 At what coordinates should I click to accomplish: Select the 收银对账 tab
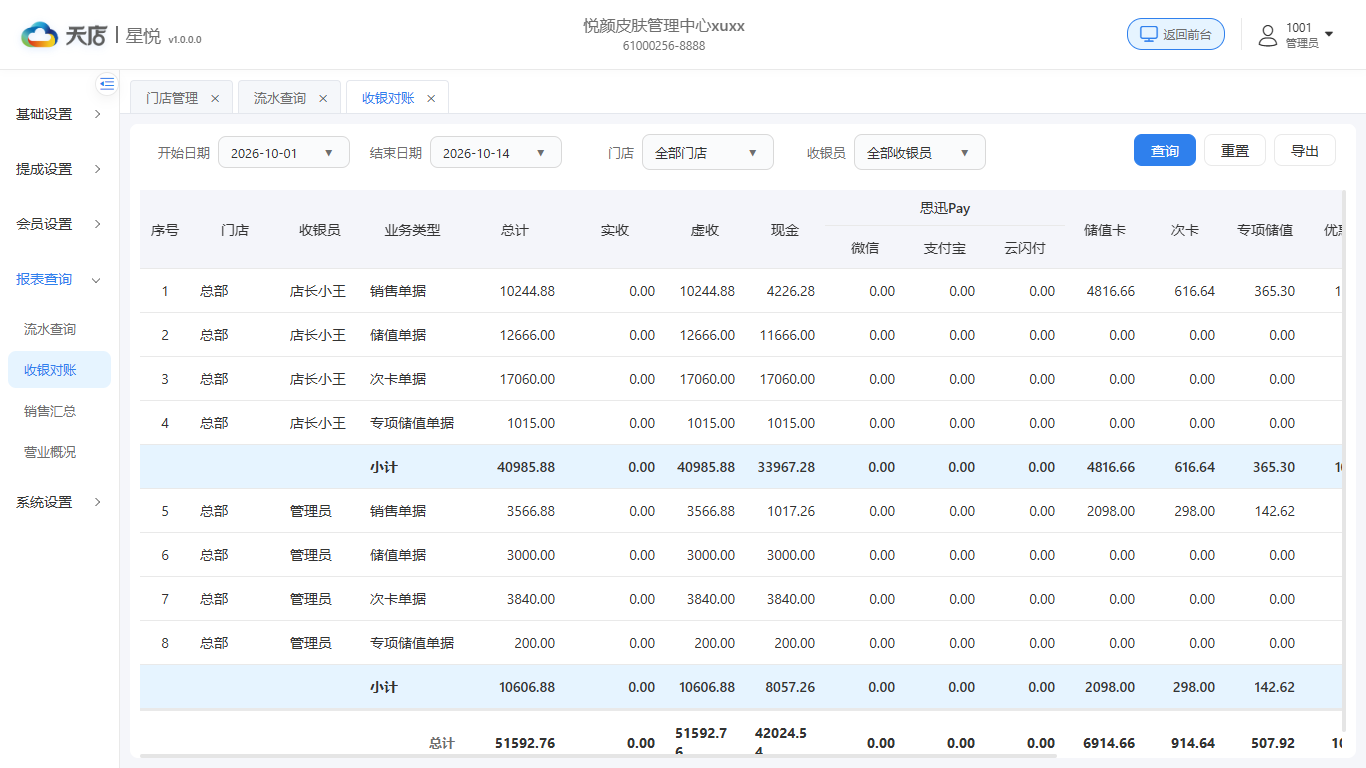coord(388,98)
